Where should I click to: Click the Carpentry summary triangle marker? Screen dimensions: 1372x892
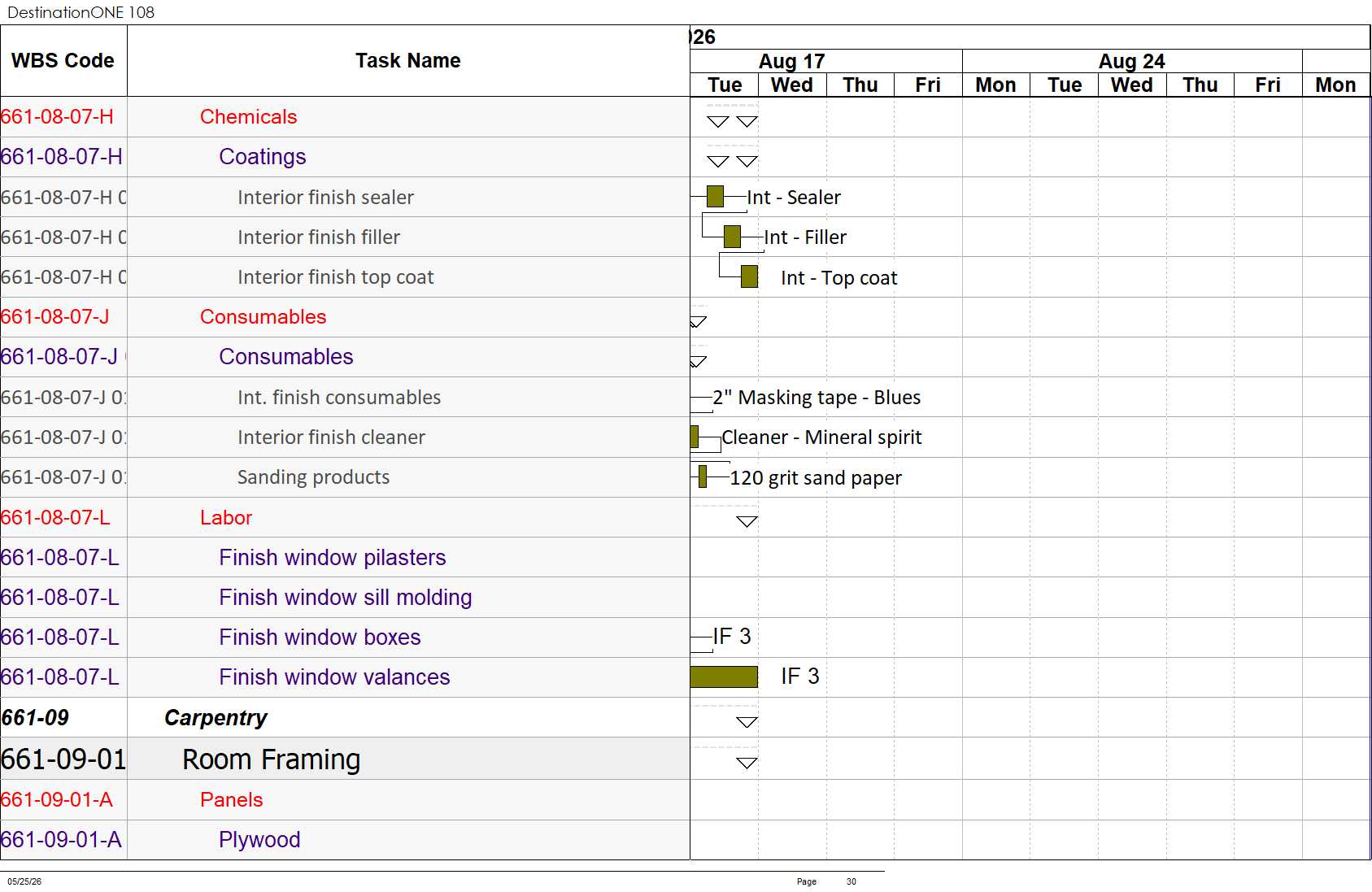click(x=747, y=722)
